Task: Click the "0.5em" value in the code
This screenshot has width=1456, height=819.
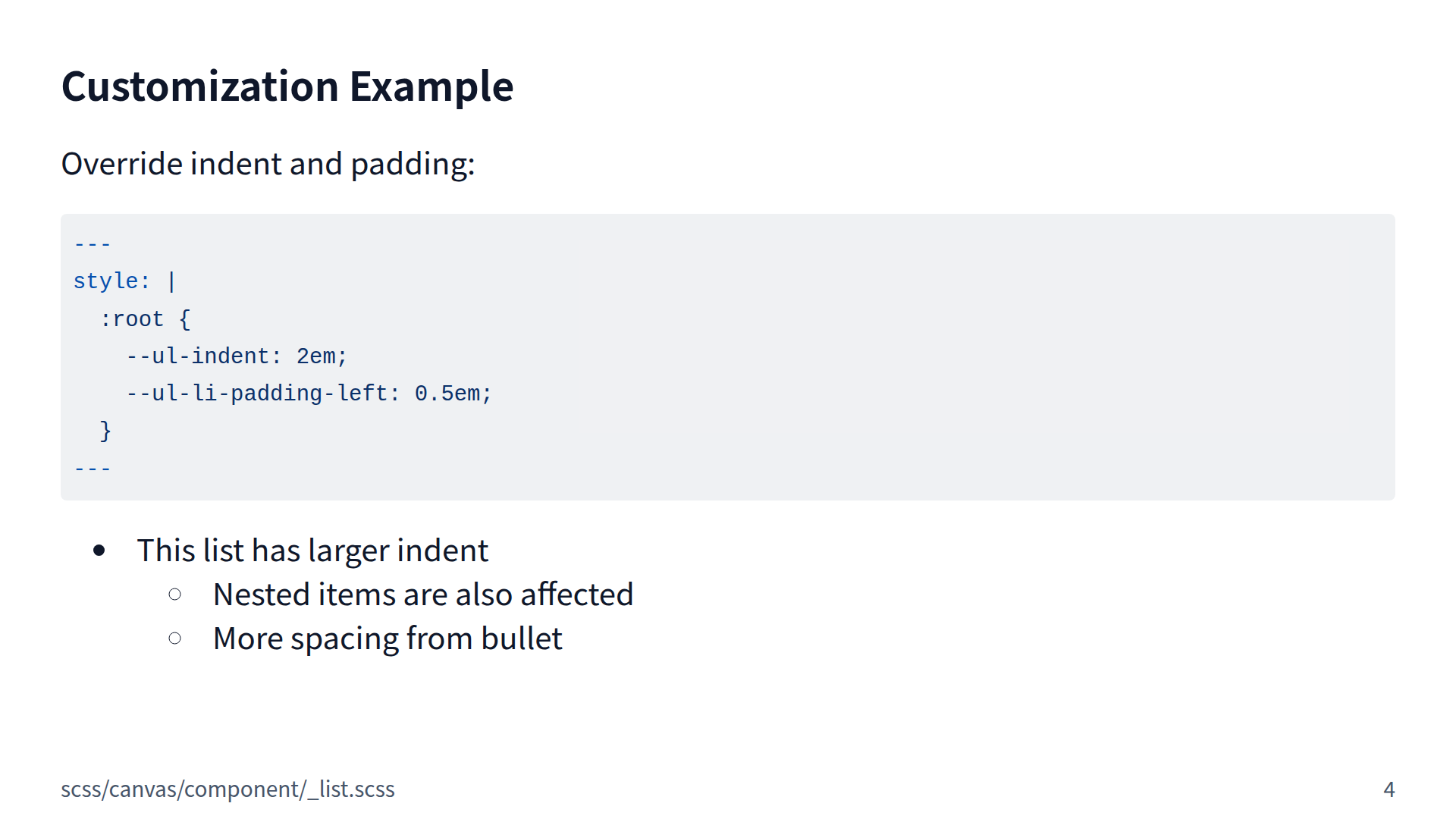Action: [x=447, y=394]
